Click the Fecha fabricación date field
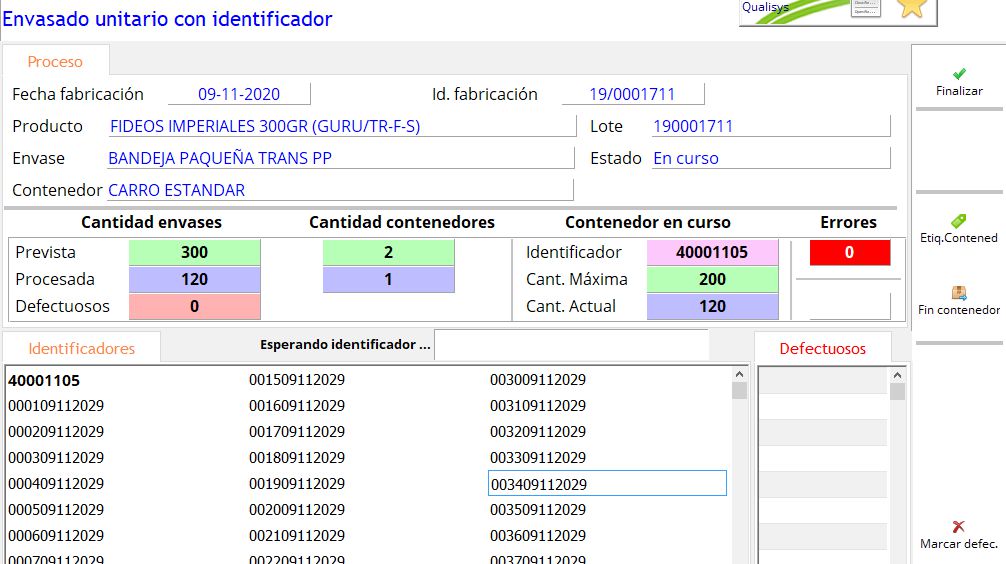 [239, 95]
